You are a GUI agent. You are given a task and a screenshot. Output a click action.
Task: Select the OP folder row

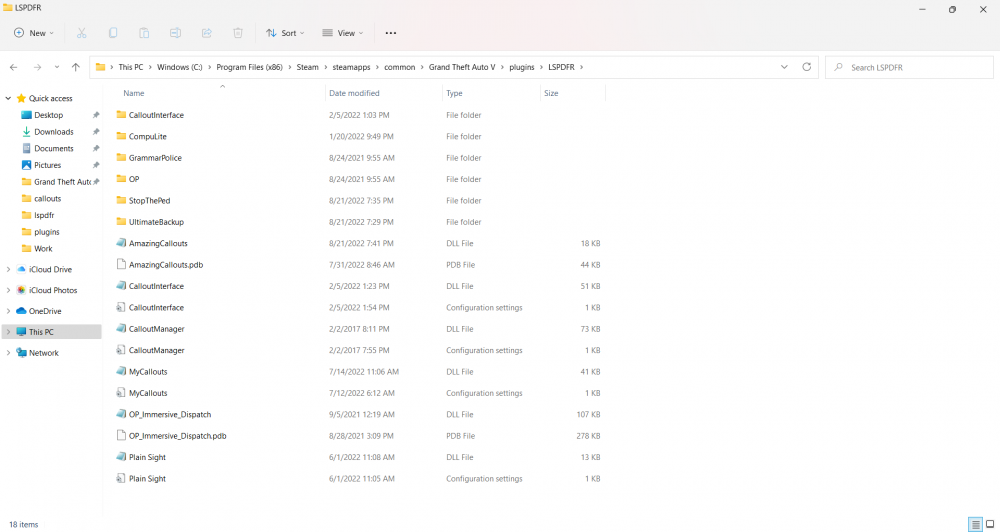[x=360, y=179]
